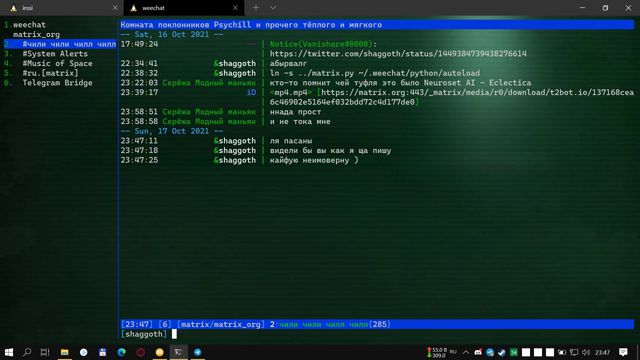
Task: Click the 'абырвалг' message
Action: coord(288,64)
